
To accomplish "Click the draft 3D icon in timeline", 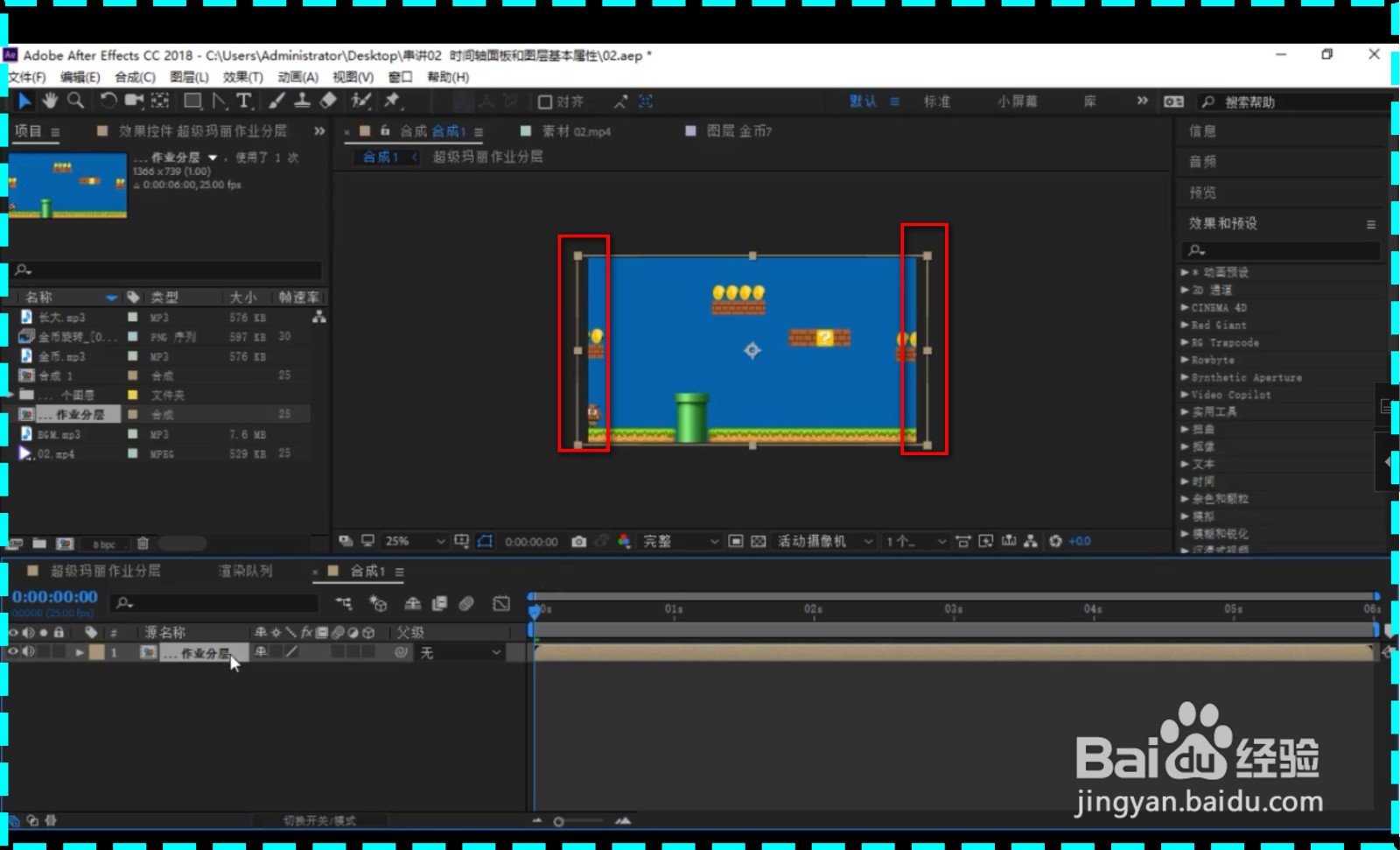I will (378, 603).
